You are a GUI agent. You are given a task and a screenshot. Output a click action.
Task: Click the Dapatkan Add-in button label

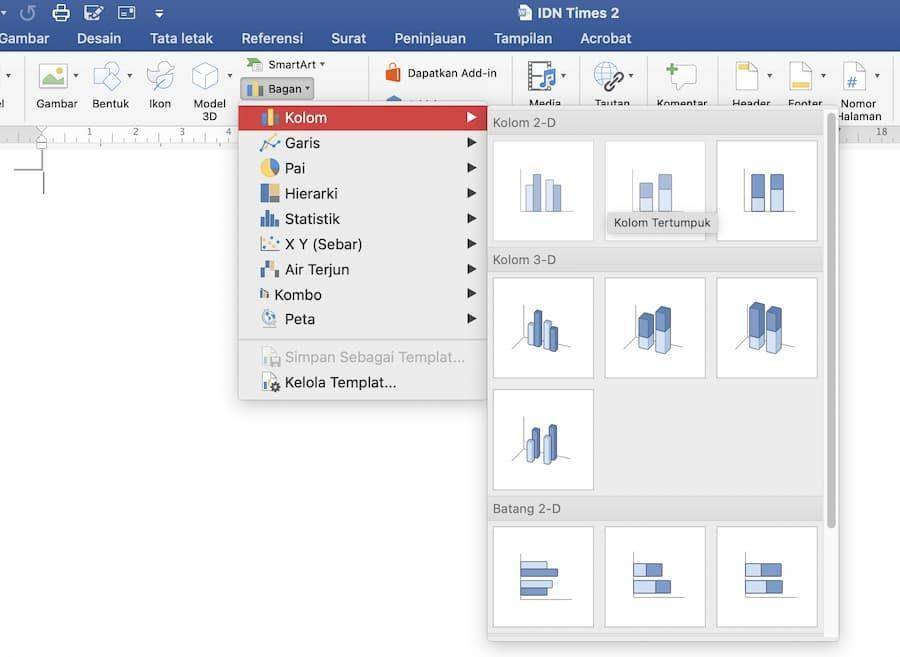coord(452,73)
